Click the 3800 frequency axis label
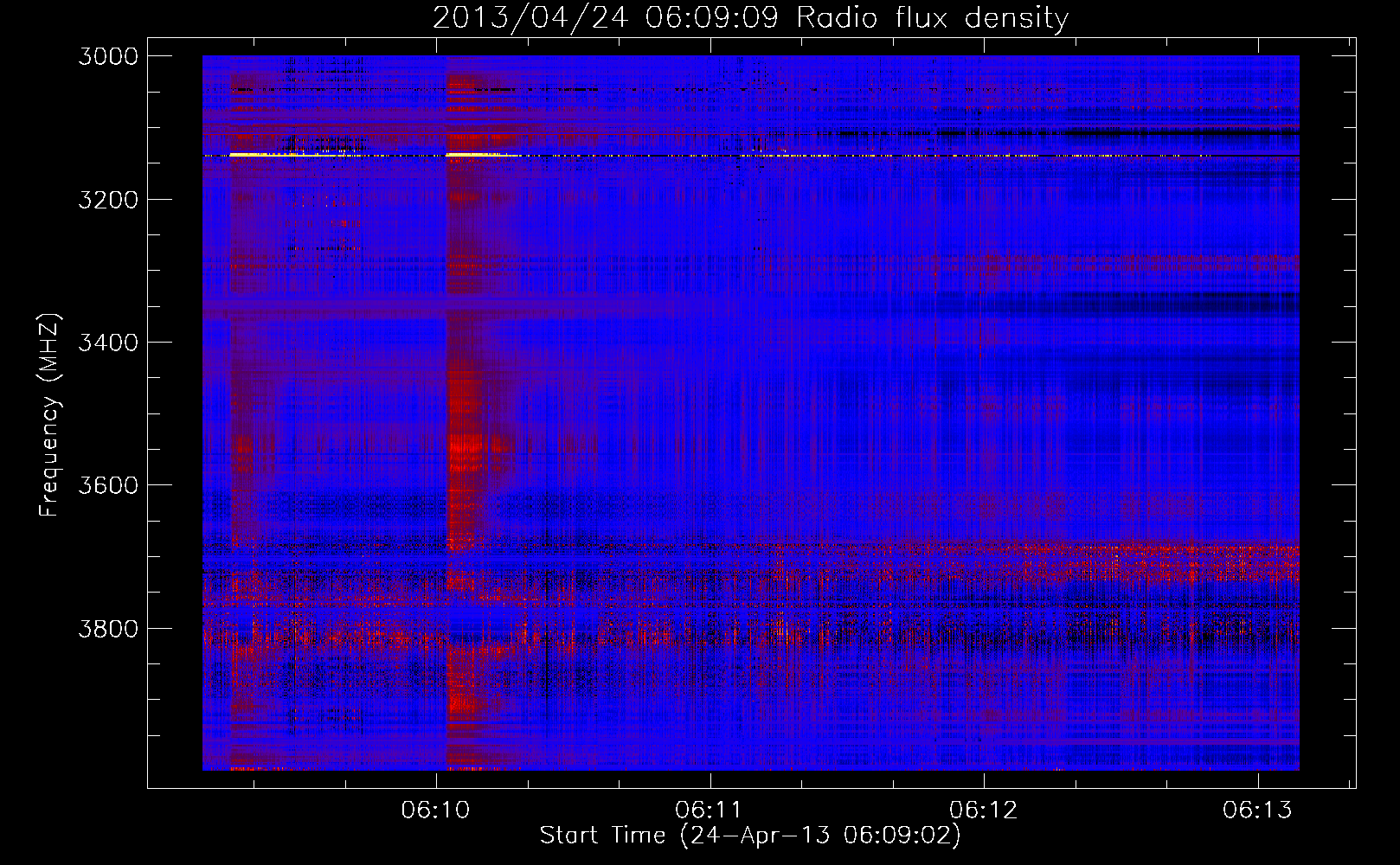Image resolution: width=1400 pixels, height=865 pixels. pyautogui.click(x=108, y=628)
